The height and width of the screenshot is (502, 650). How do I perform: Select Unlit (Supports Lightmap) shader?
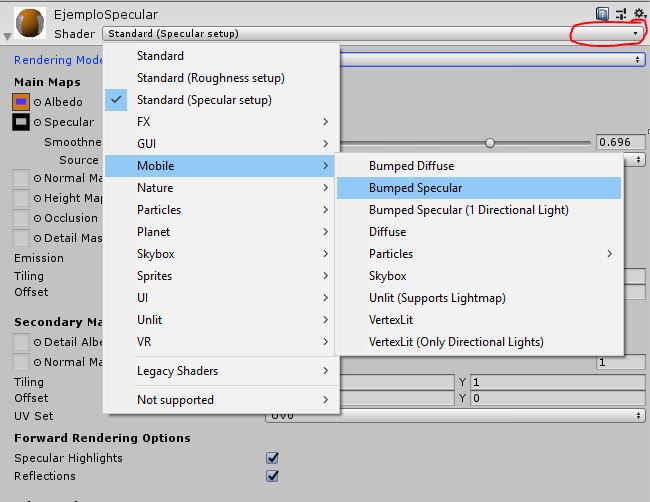click(x=479, y=298)
